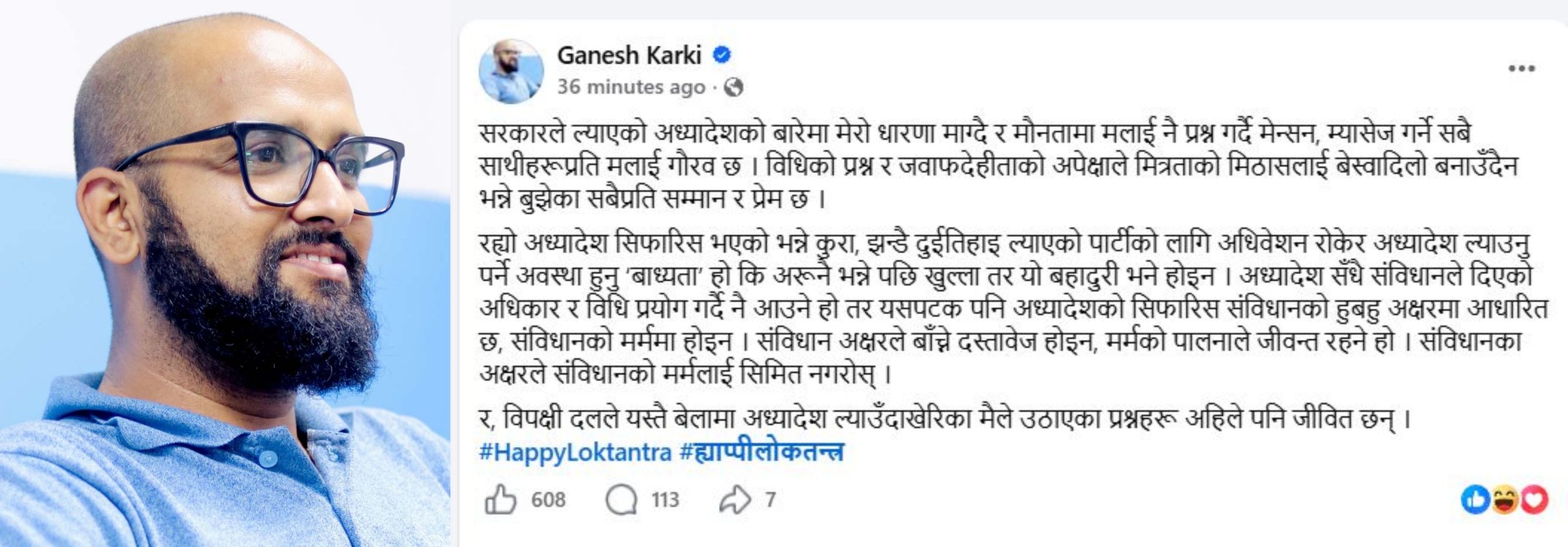Screen dimensions: 1568x547
Task: Click the share arrow icon
Action: 734,500
